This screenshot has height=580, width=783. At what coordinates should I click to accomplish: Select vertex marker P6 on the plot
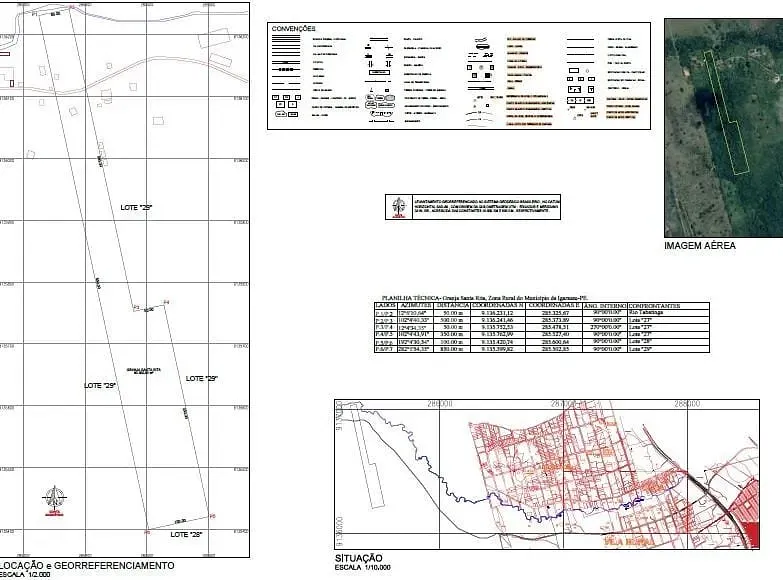147,533
